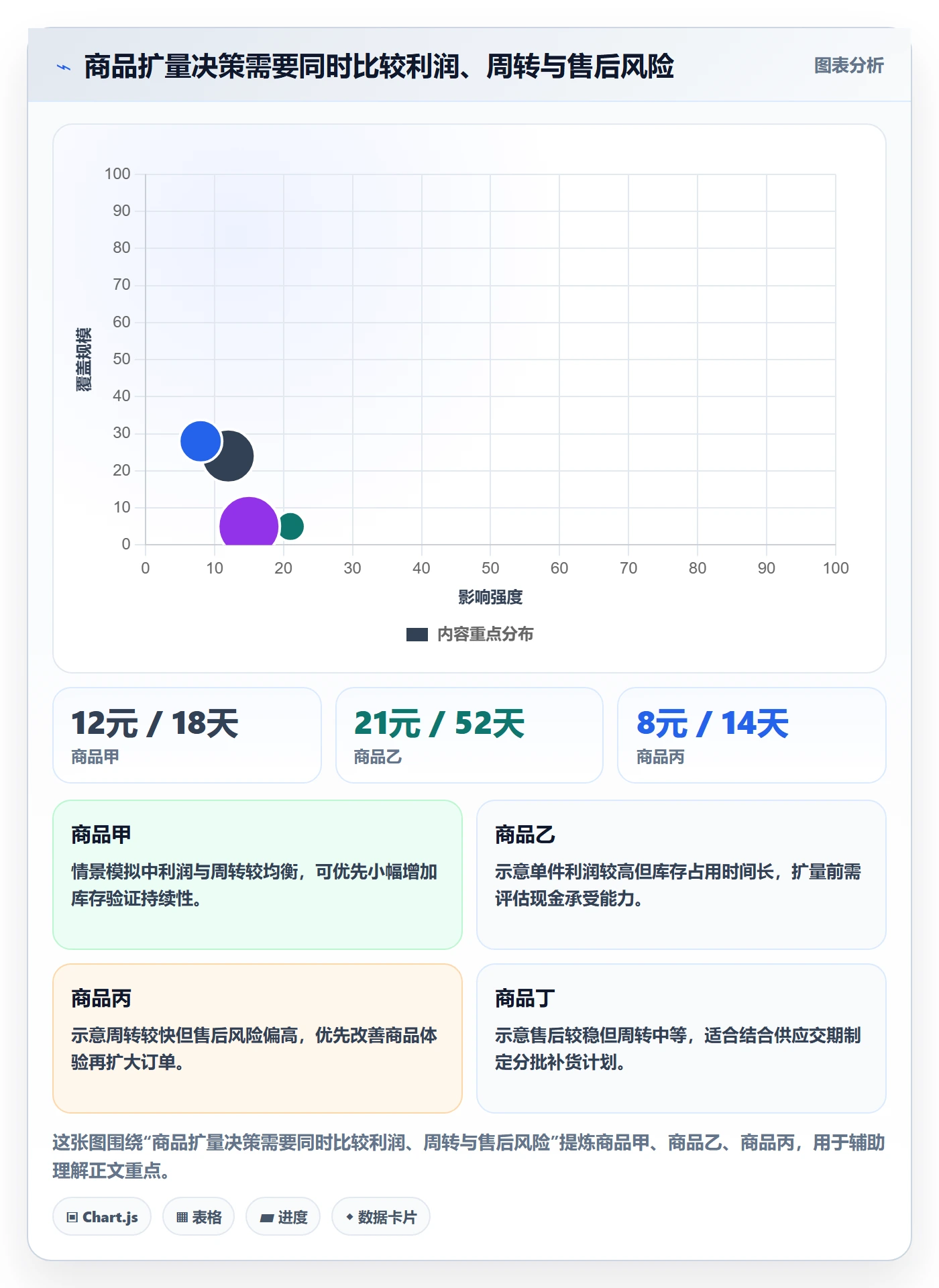Screen dimensions: 939x1288
Task: Click the lightning bolt icon beside the title
Action: (x=64, y=67)
